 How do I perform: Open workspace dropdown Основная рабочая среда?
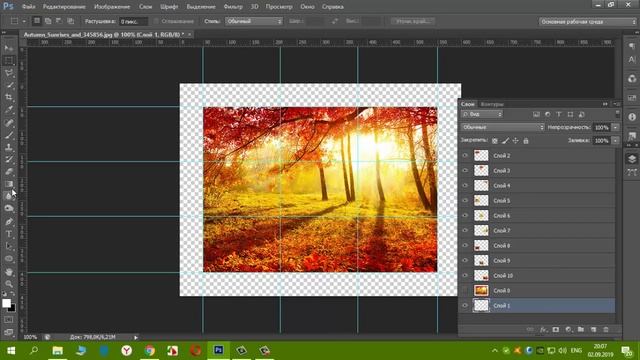[x=588, y=21]
